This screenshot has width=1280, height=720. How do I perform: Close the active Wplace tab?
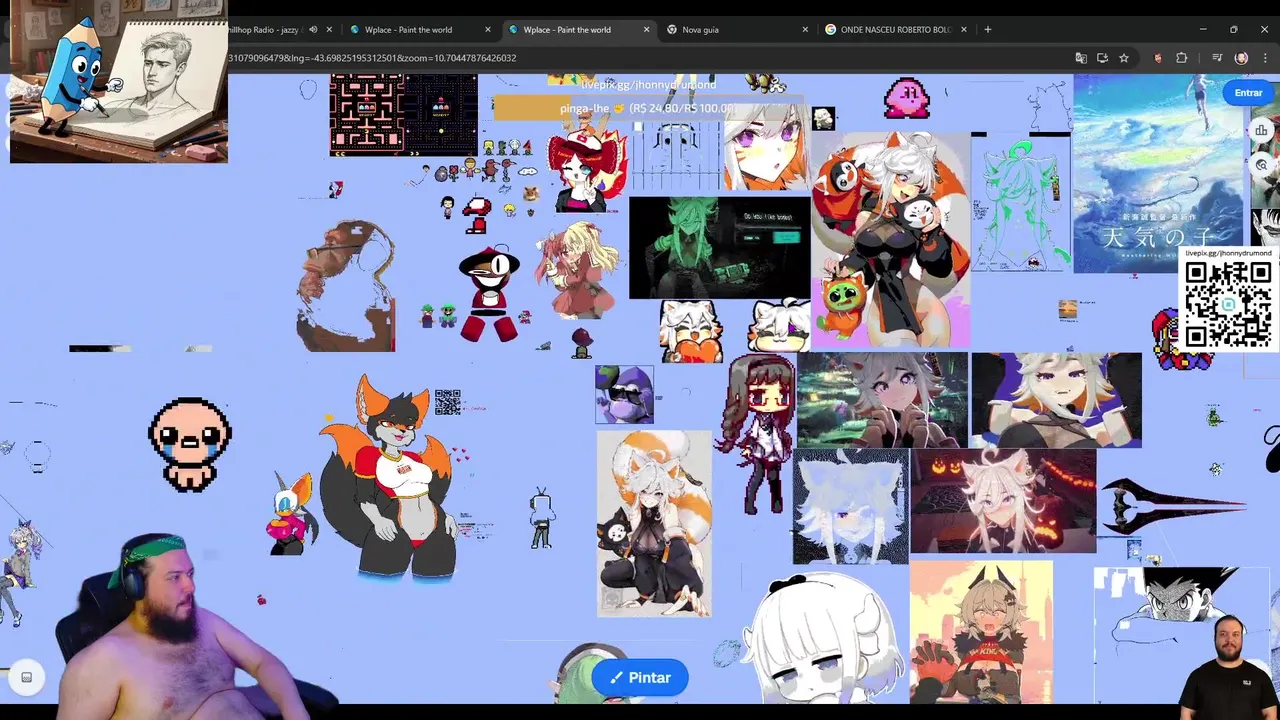(647, 29)
